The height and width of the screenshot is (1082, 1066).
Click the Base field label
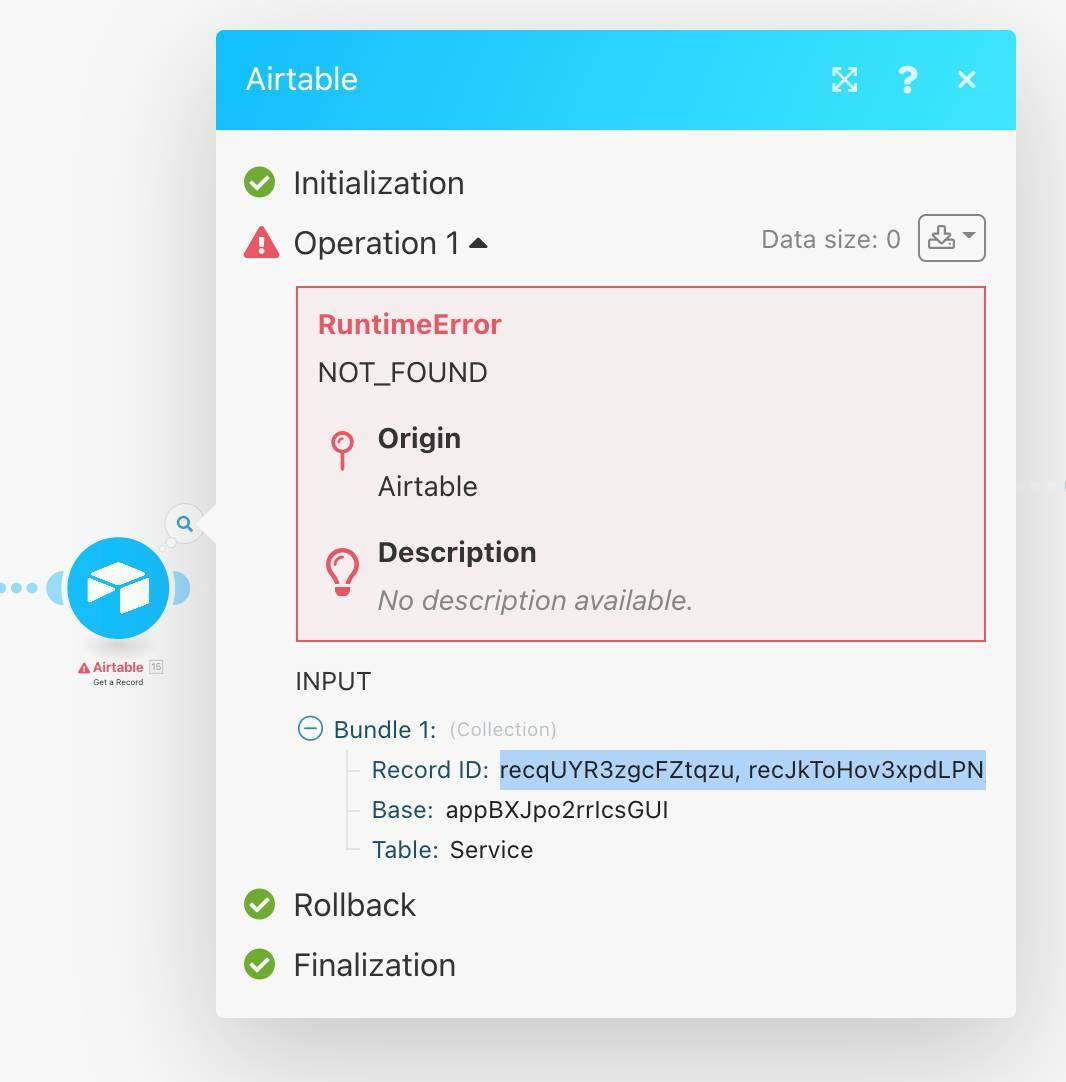(x=402, y=809)
